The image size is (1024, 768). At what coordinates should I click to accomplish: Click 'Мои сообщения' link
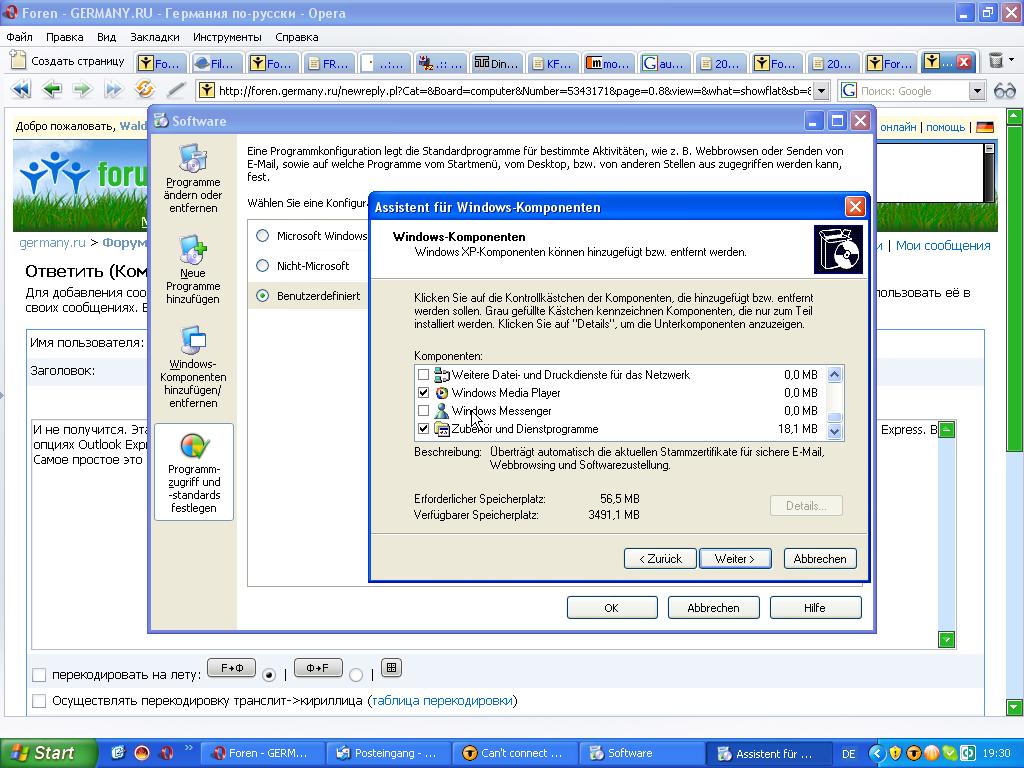pos(943,246)
